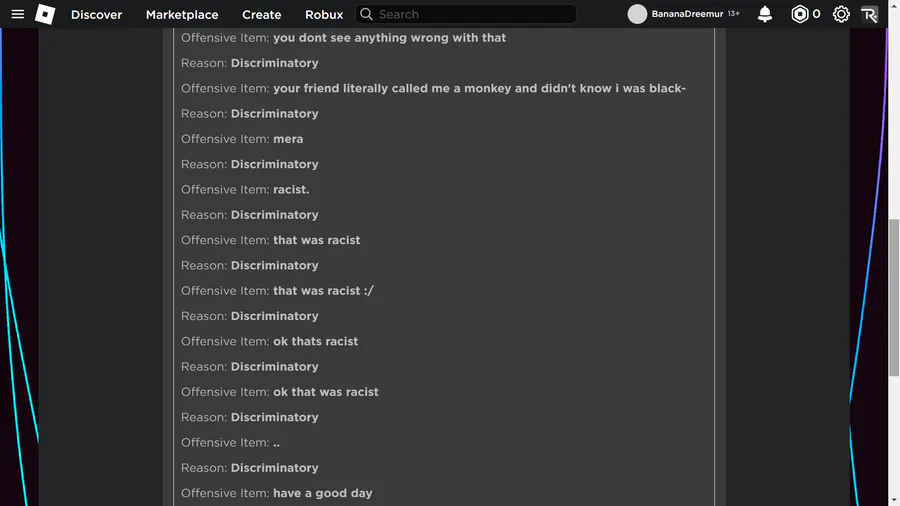Click the Roblox logo home icon
Image resolution: width=900 pixels, height=506 pixels.
pos(45,14)
